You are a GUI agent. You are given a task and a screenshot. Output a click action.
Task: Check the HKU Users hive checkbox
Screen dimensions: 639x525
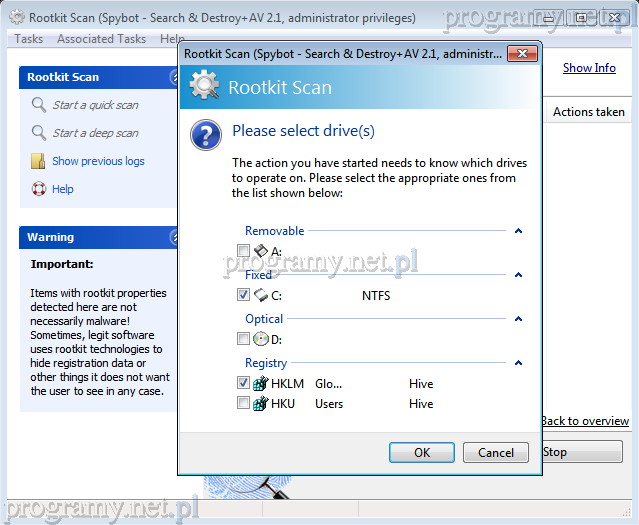click(x=243, y=404)
